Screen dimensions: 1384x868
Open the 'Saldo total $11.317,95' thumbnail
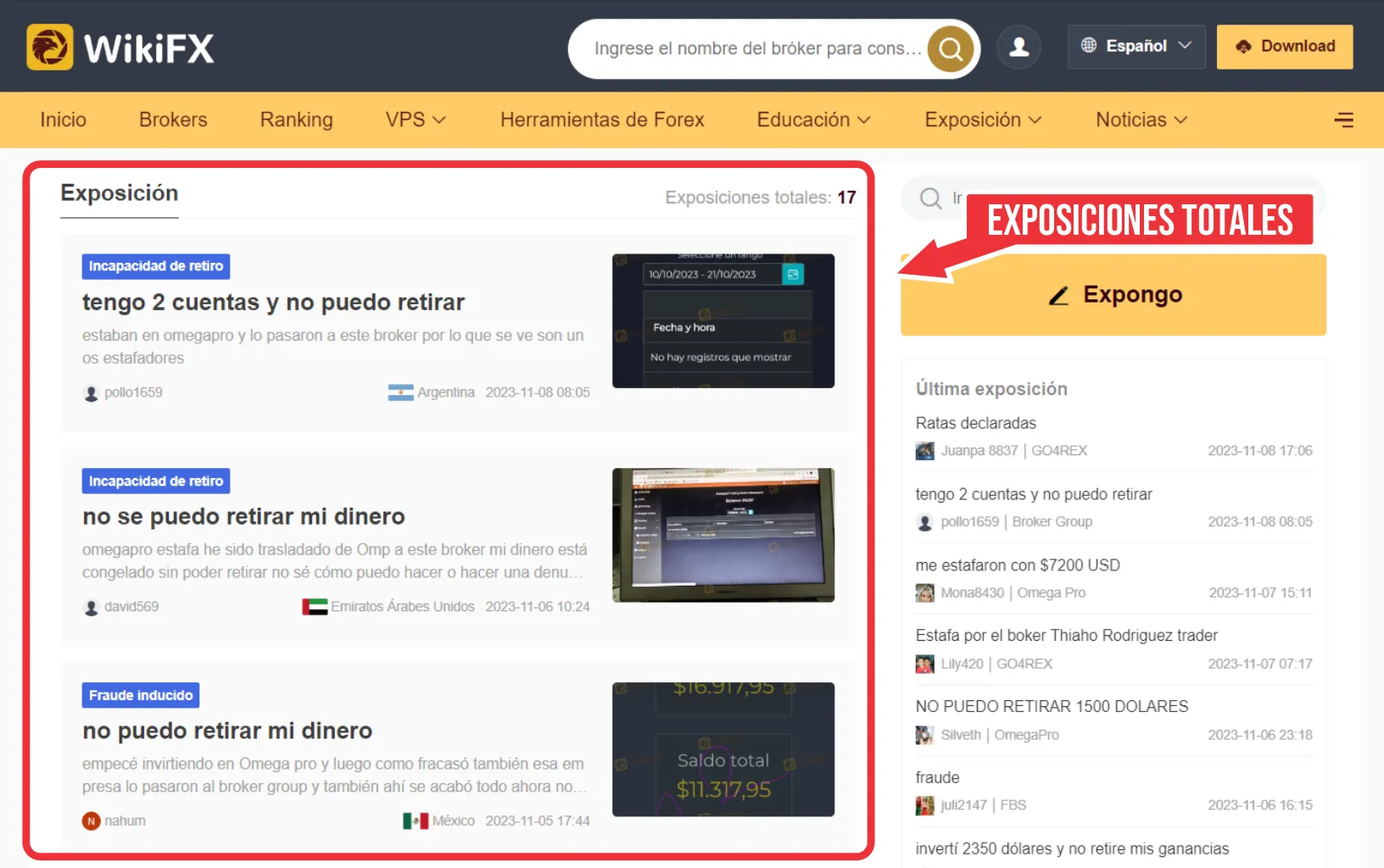723,749
